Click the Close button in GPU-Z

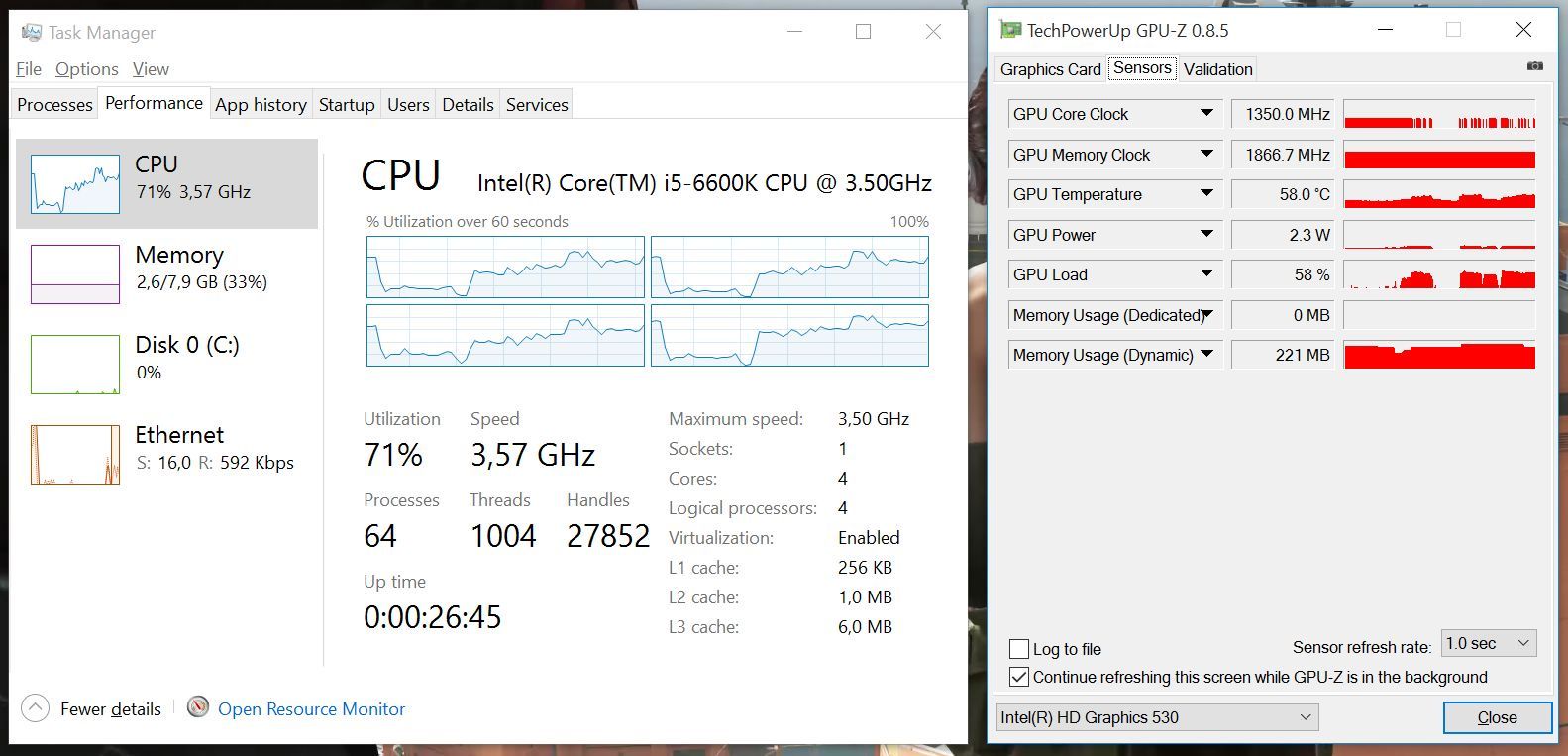coord(1497,717)
